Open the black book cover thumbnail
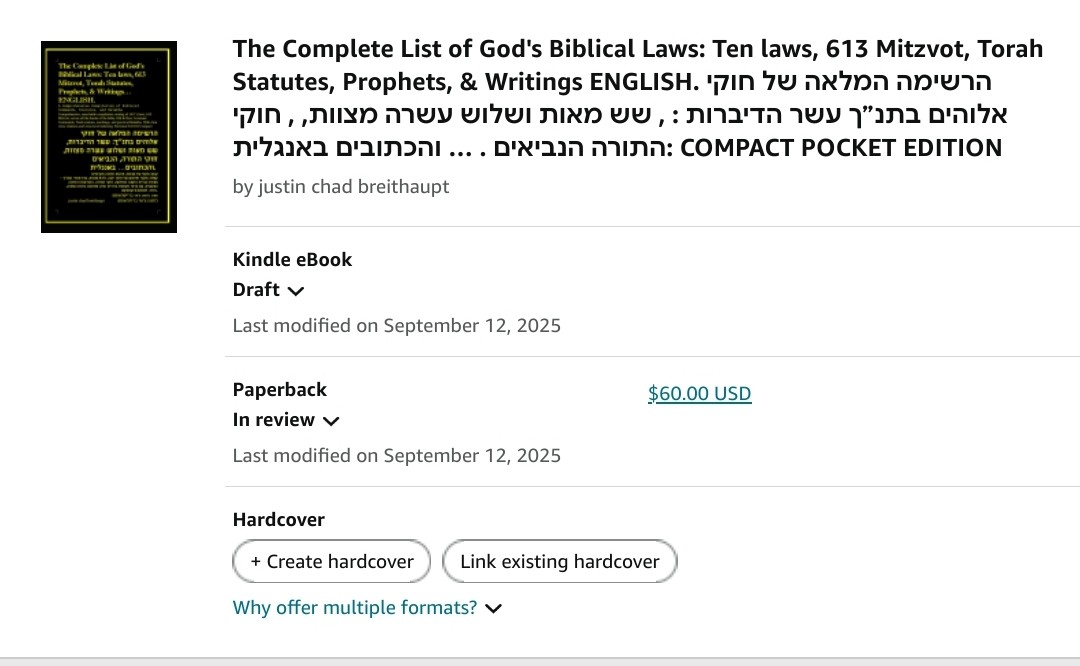Viewport: 1080px width, 666px height. (x=109, y=137)
